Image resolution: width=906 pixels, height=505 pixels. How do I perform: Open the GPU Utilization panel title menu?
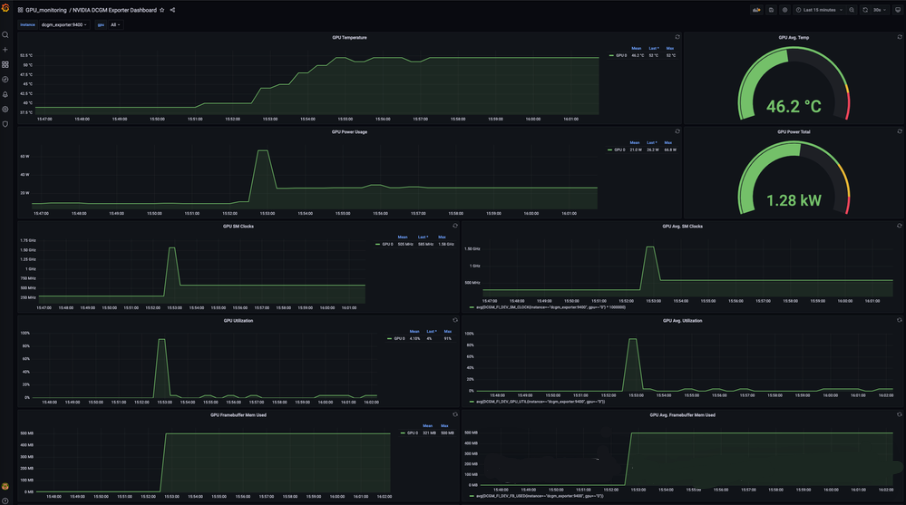pos(238,321)
